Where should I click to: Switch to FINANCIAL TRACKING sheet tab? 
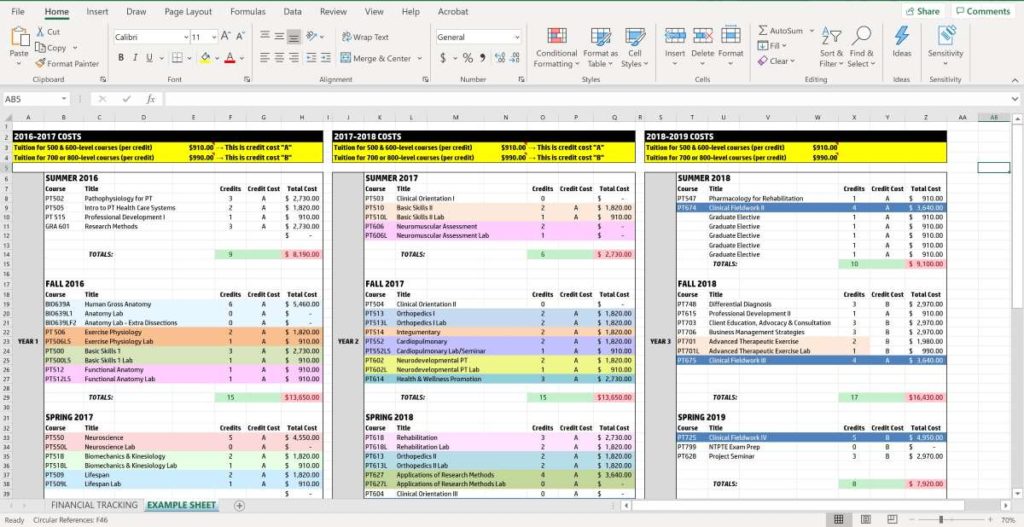tap(94, 505)
